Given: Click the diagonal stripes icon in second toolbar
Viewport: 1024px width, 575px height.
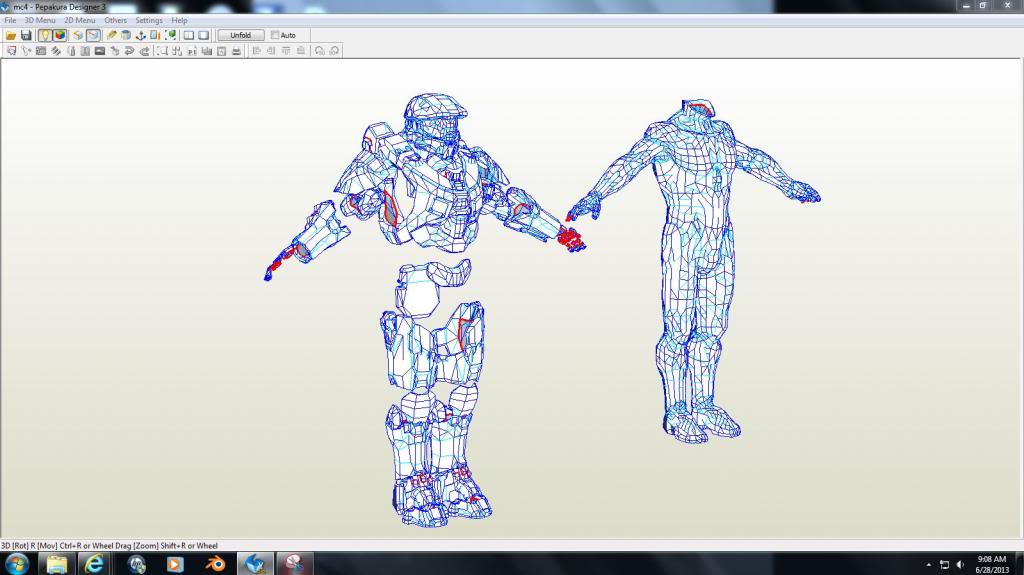Looking at the screenshot, I should [x=56, y=51].
